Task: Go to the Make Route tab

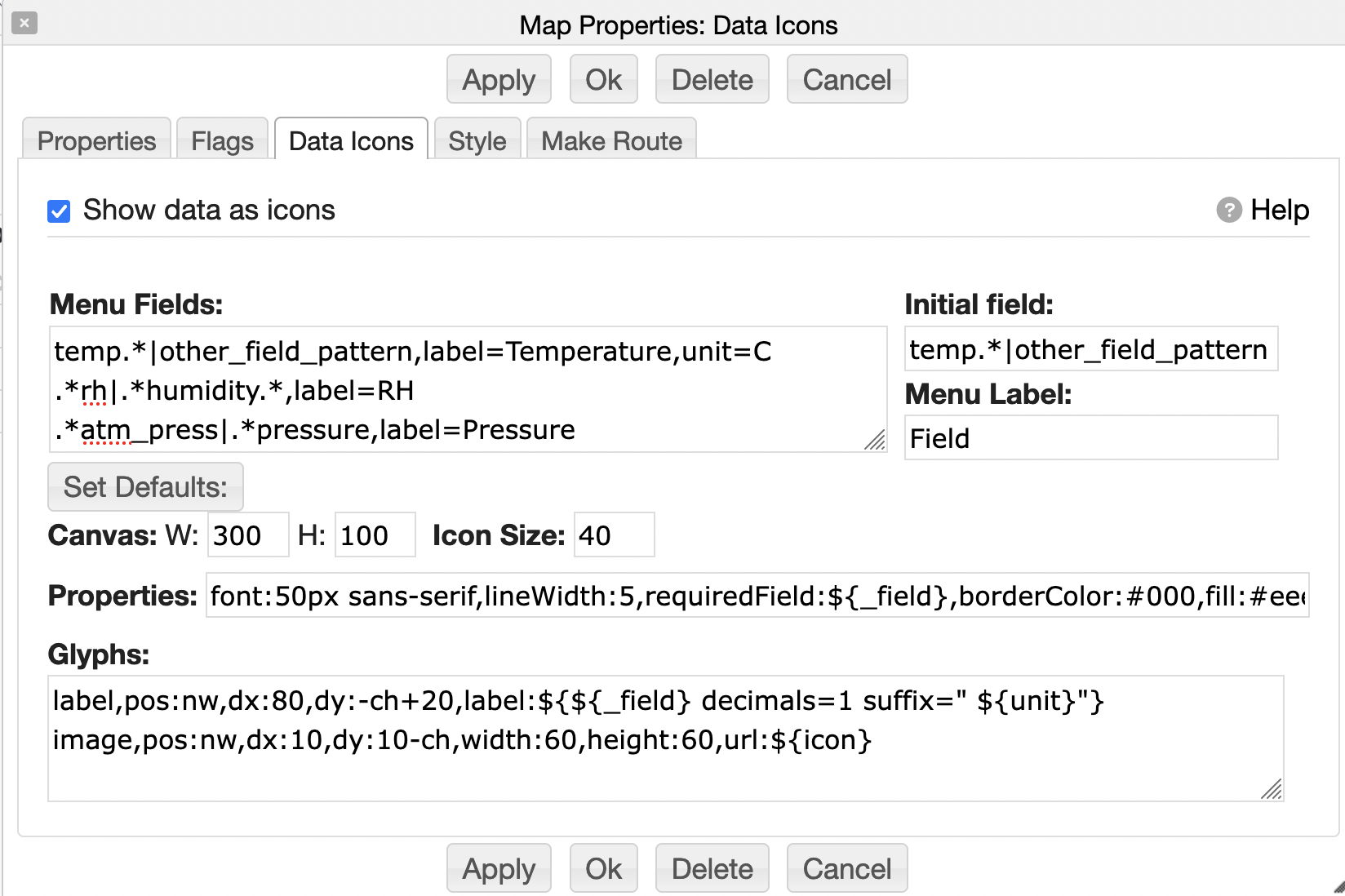Action: pyautogui.click(x=611, y=141)
